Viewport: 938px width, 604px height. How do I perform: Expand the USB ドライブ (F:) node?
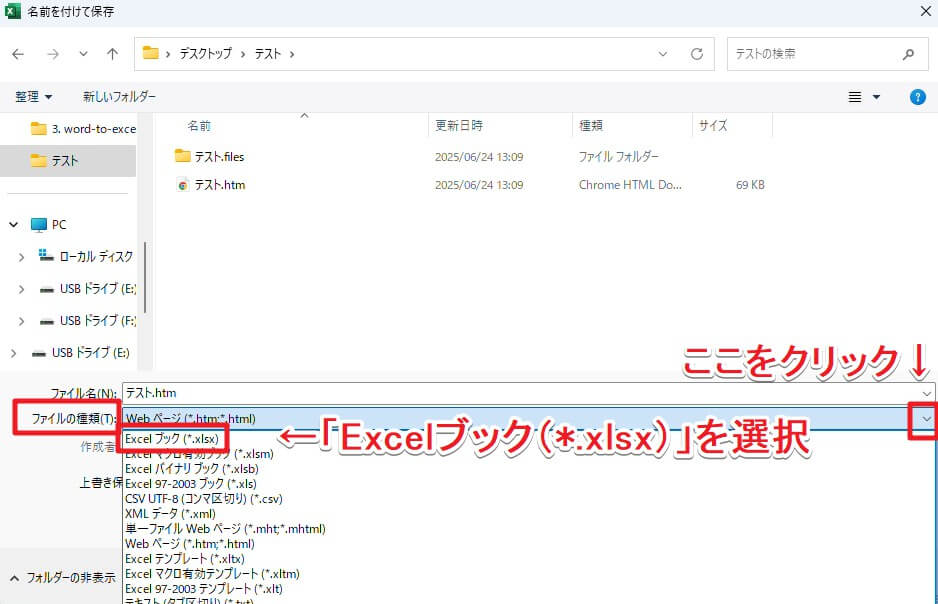pyautogui.click(x=22, y=321)
